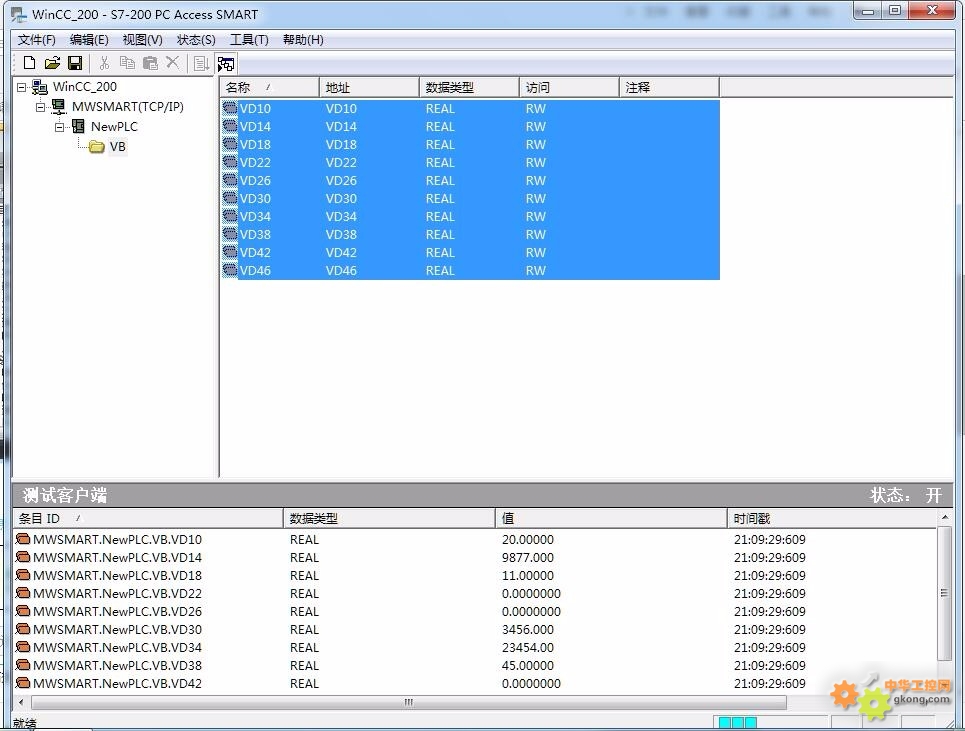Click the 地址 column header

[x=369, y=87]
